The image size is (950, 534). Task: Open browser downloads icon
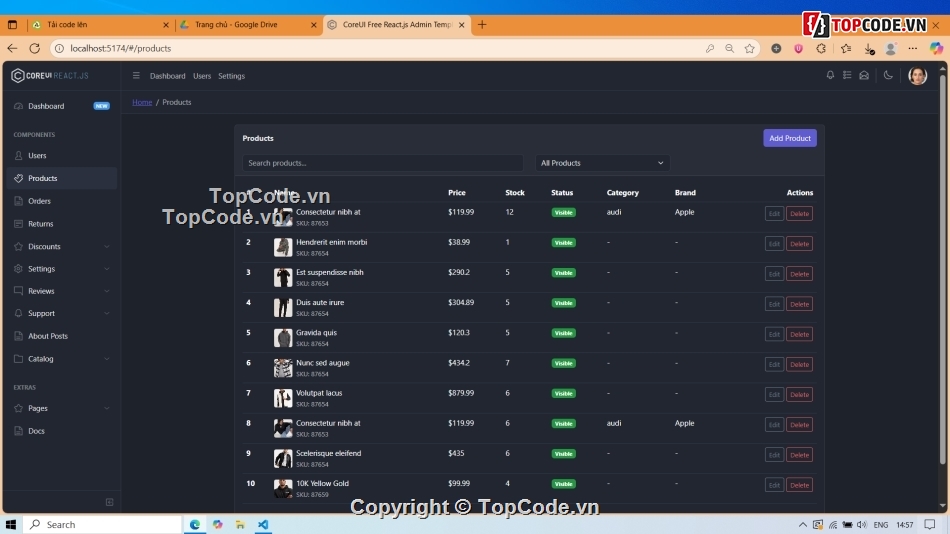pyautogui.click(x=869, y=48)
